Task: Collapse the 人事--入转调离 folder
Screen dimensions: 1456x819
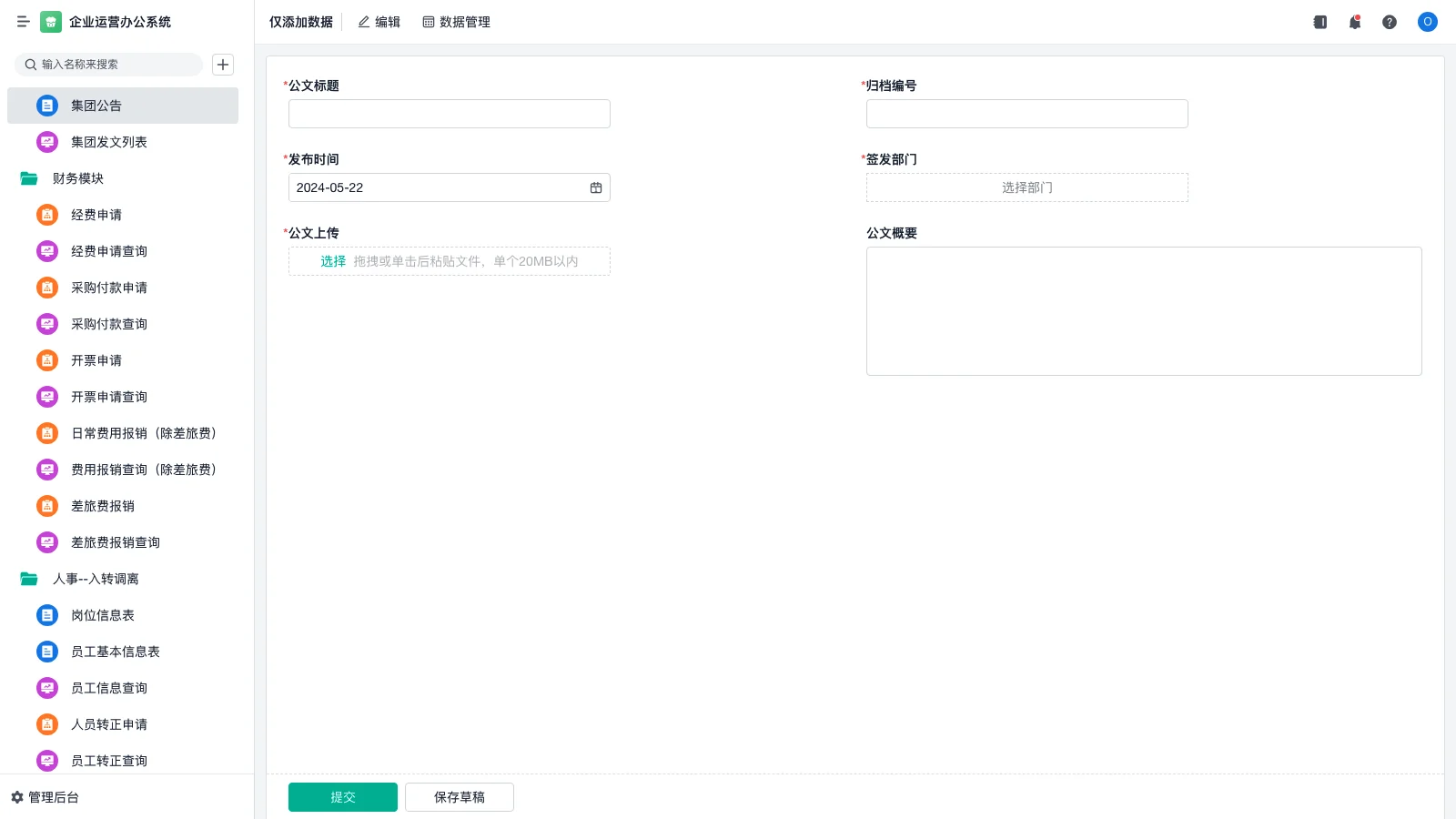Action: [x=29, y=579]
